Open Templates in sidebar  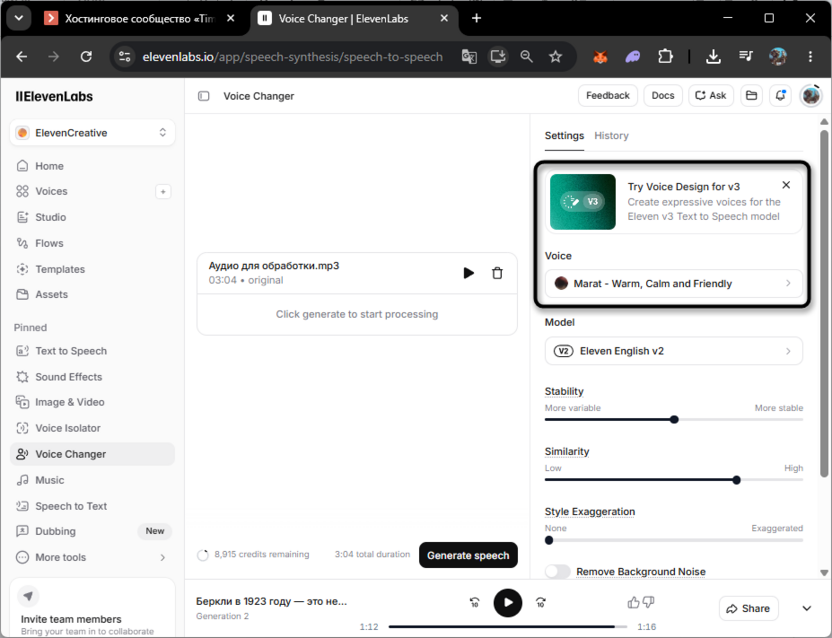tap(92, 269)
